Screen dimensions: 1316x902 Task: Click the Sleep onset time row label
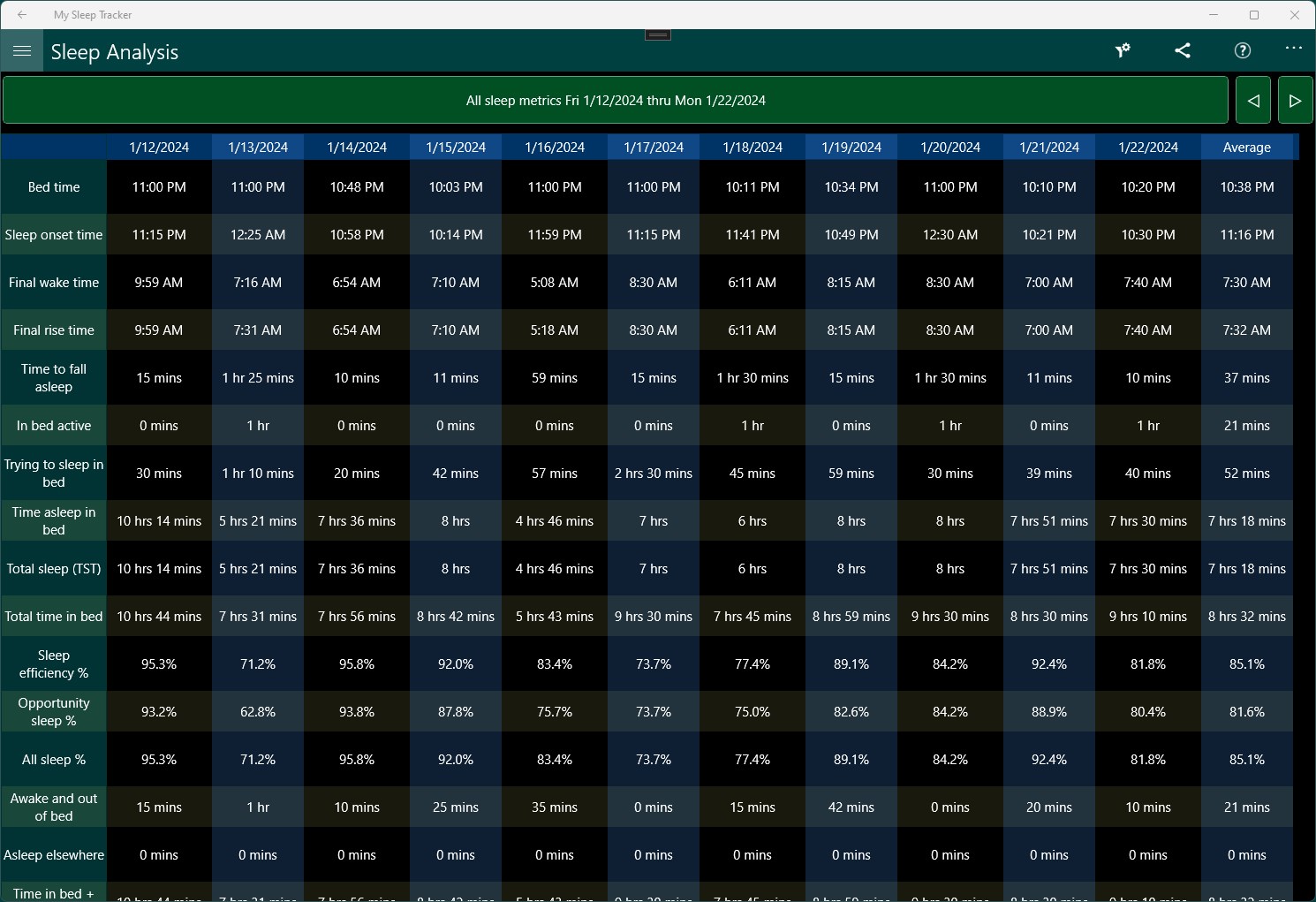tap(54, 235)
